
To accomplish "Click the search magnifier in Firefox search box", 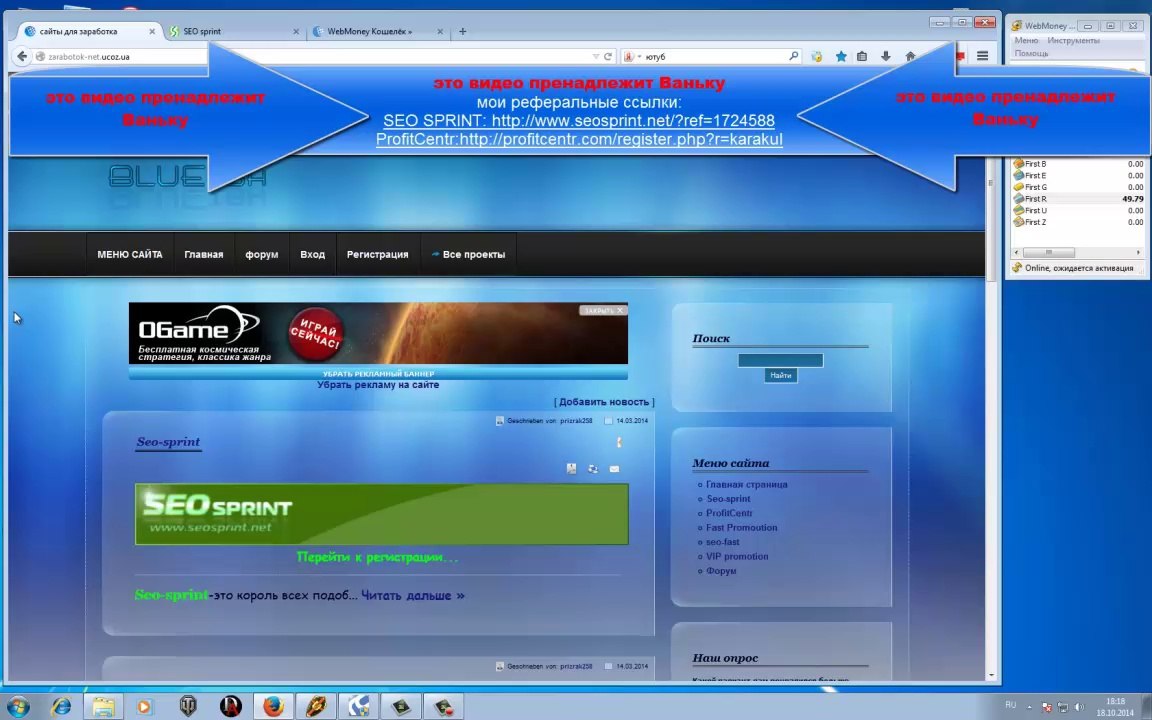I will tap(793, 56).
